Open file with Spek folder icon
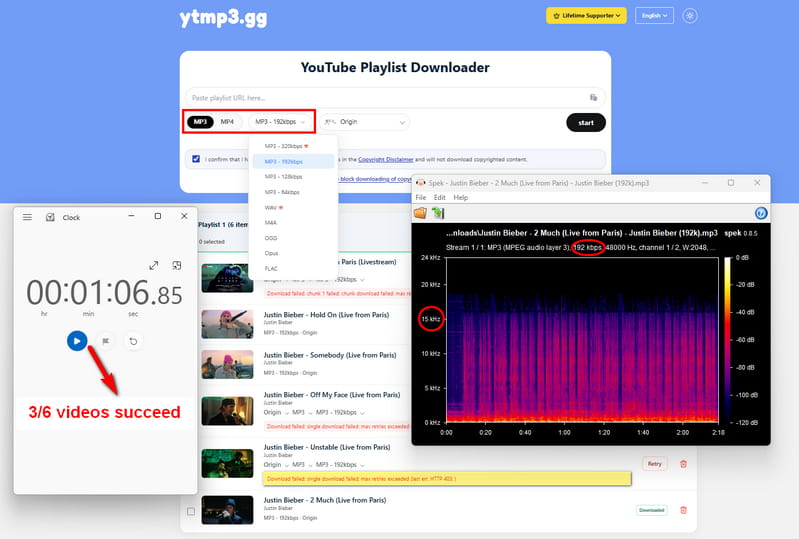Screen dimensions: 799x539 coord(420,213)
